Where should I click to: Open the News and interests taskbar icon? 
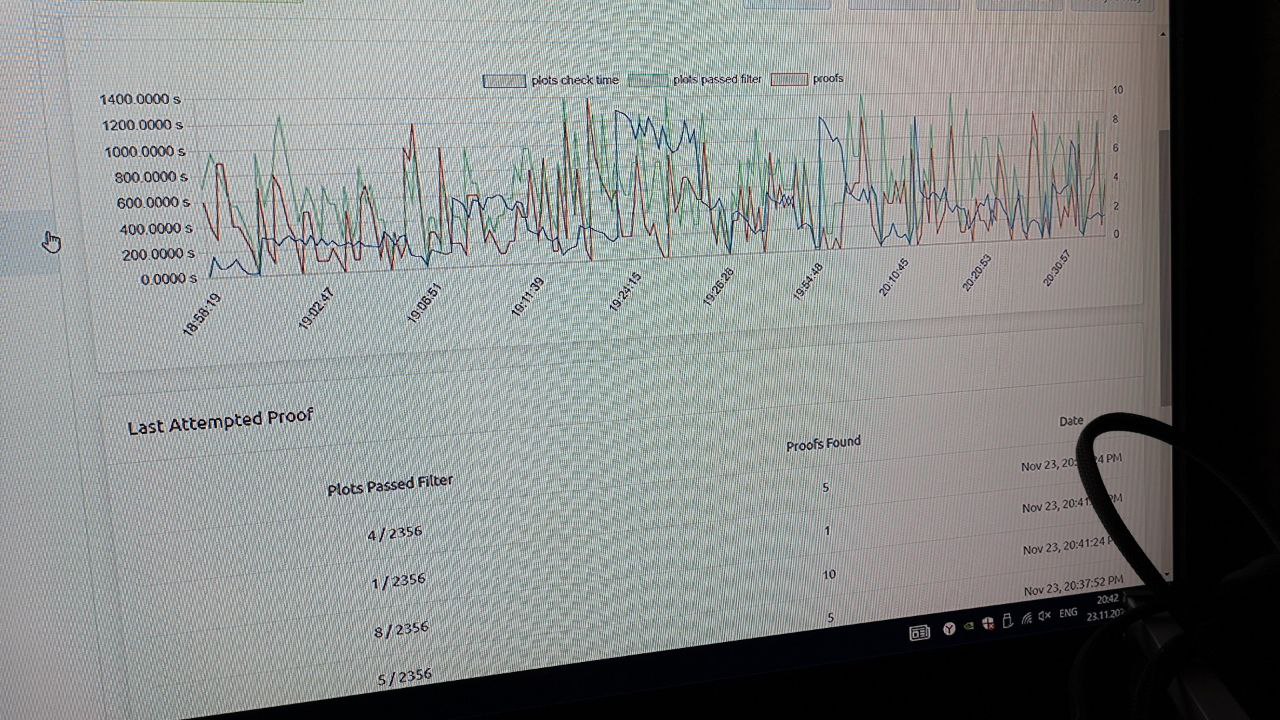tap(919, 632)
